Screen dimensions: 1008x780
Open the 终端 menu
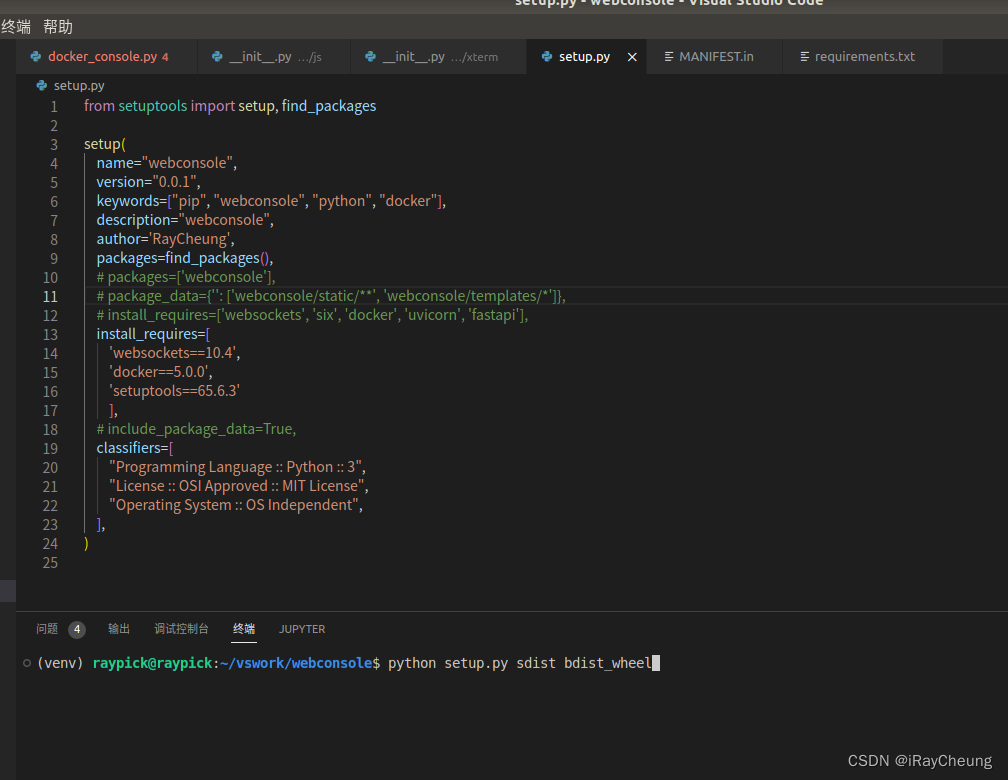(x=16, y=26)
